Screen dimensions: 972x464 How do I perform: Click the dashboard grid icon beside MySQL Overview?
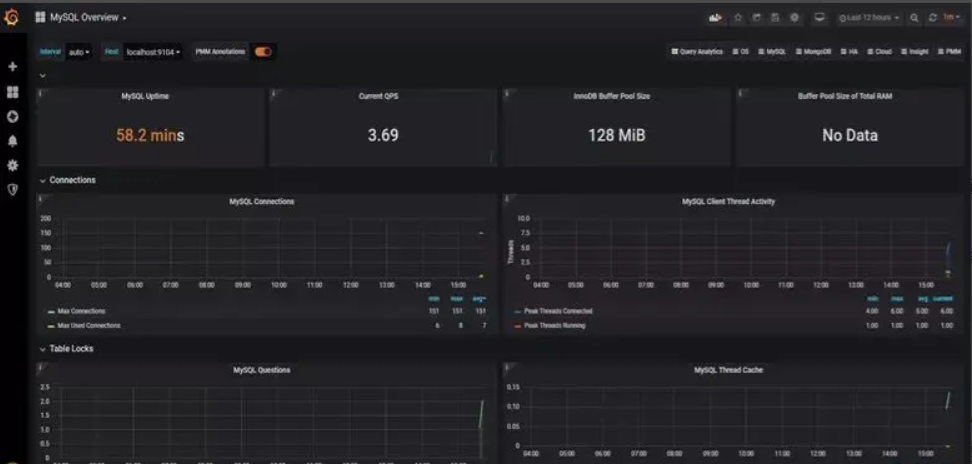[x=40, y=18]
